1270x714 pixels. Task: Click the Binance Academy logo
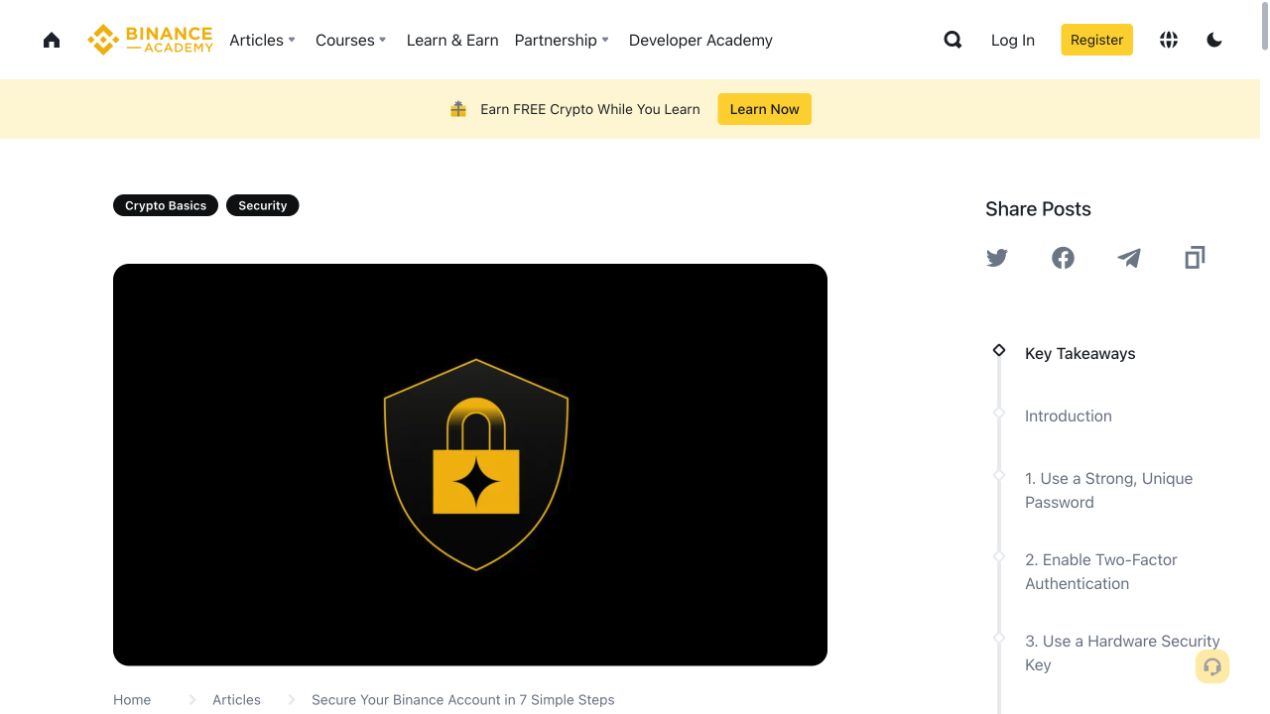click(x=150, y=40)
